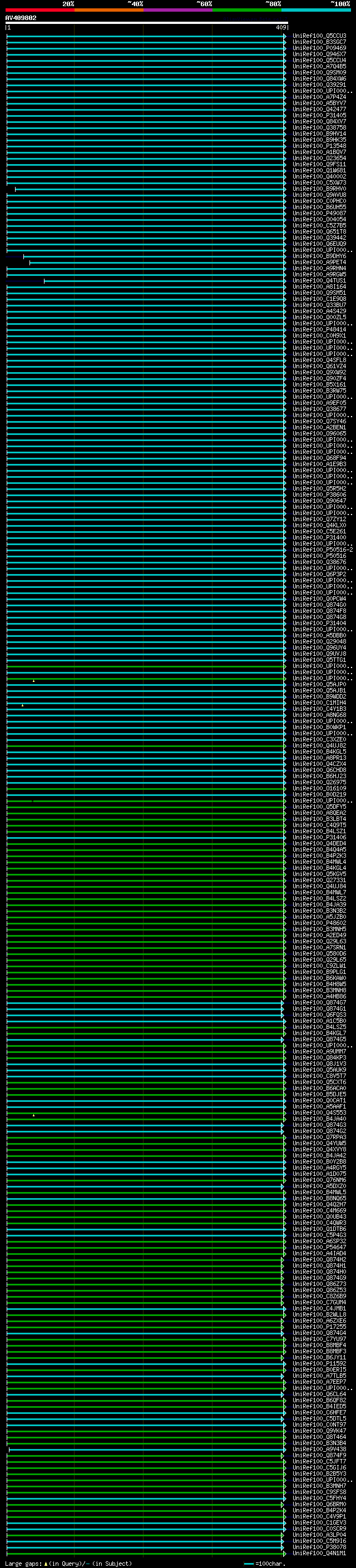Click the UniRef100_Q5AJP0 hit label
Screen dimensions: 356x1568
[319, 684]
